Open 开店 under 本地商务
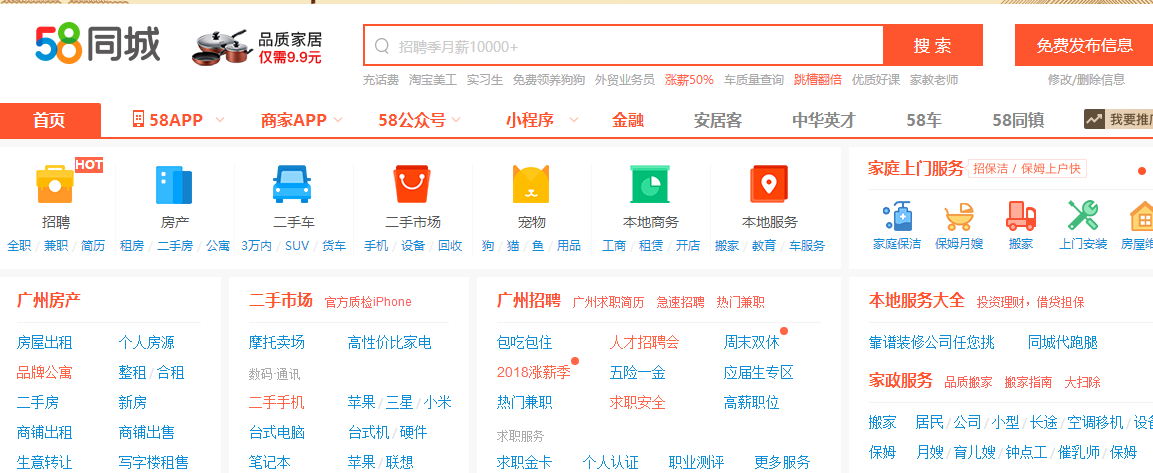This screenshot has width=1153, height=473. (688, 246)
